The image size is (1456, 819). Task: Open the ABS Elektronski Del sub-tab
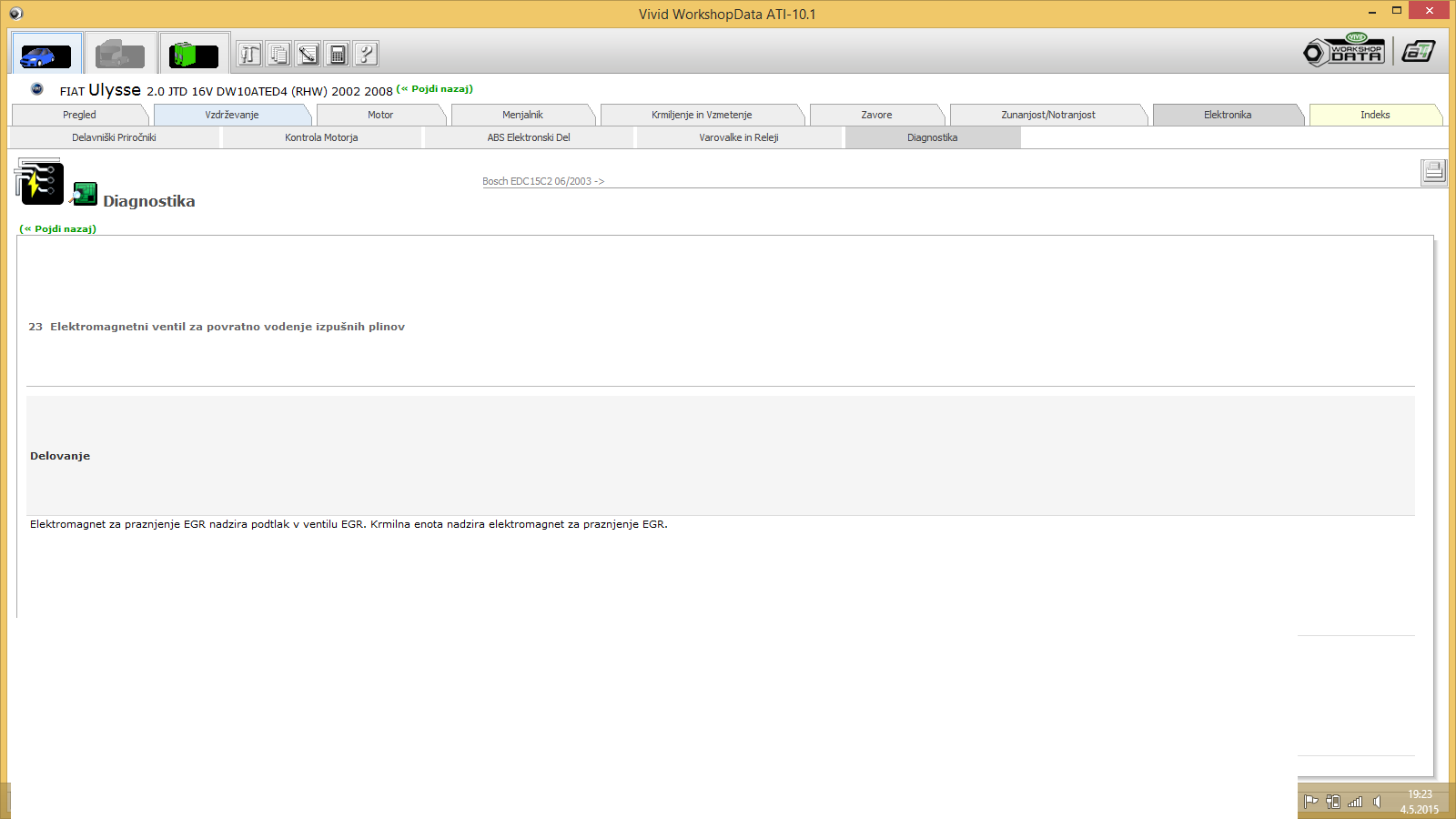529,137
